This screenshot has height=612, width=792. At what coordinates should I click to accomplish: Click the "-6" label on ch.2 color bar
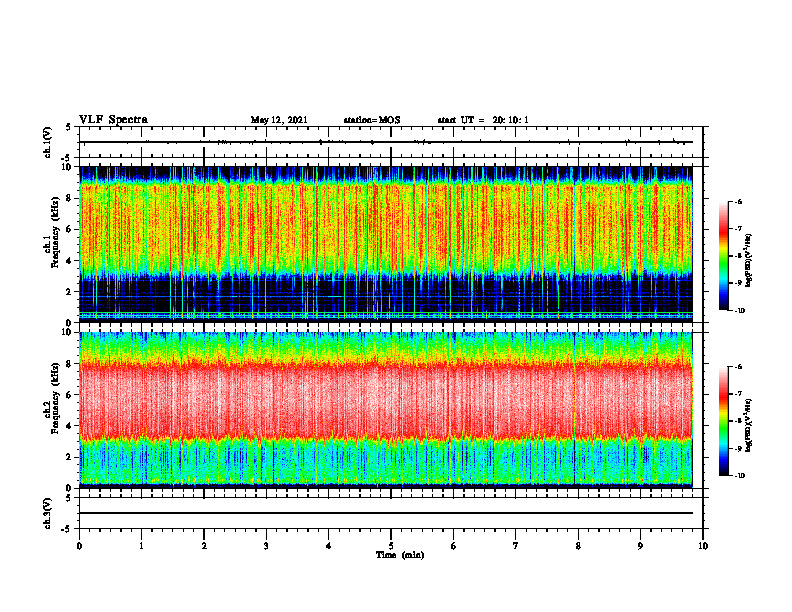pyautogui.click(x=739, y=367)
